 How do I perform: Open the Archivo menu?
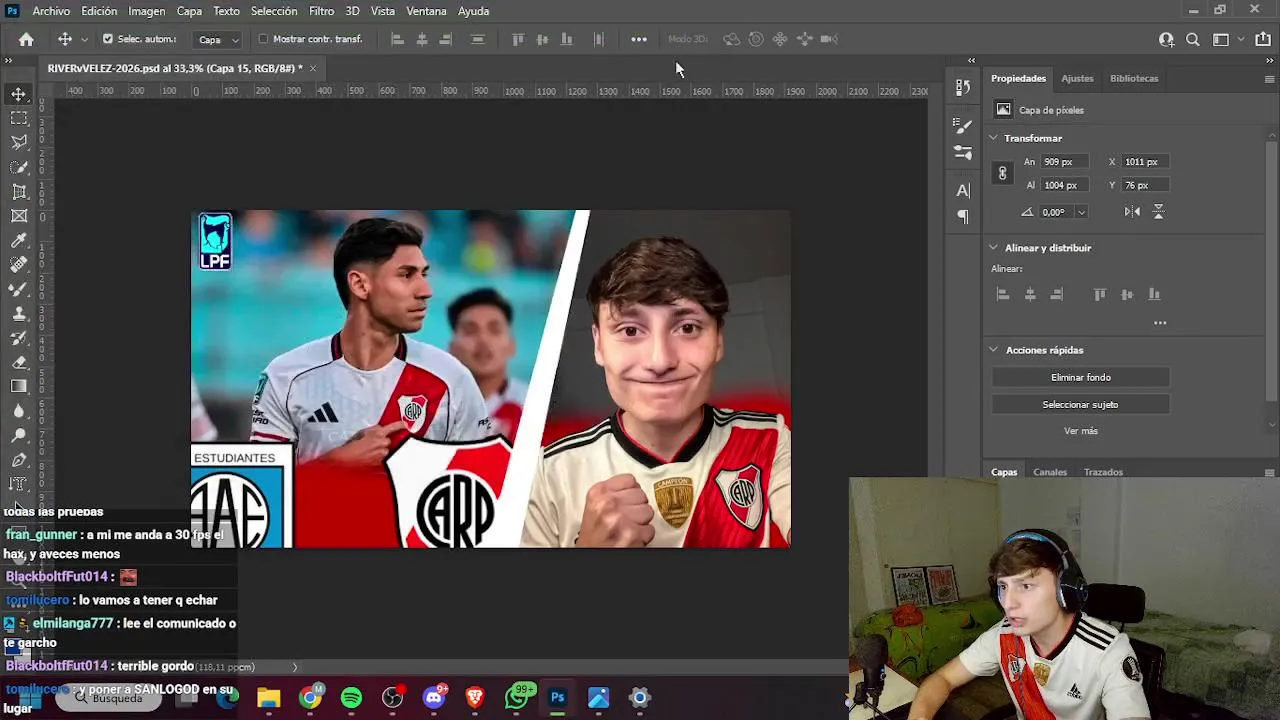coord(51,11)
